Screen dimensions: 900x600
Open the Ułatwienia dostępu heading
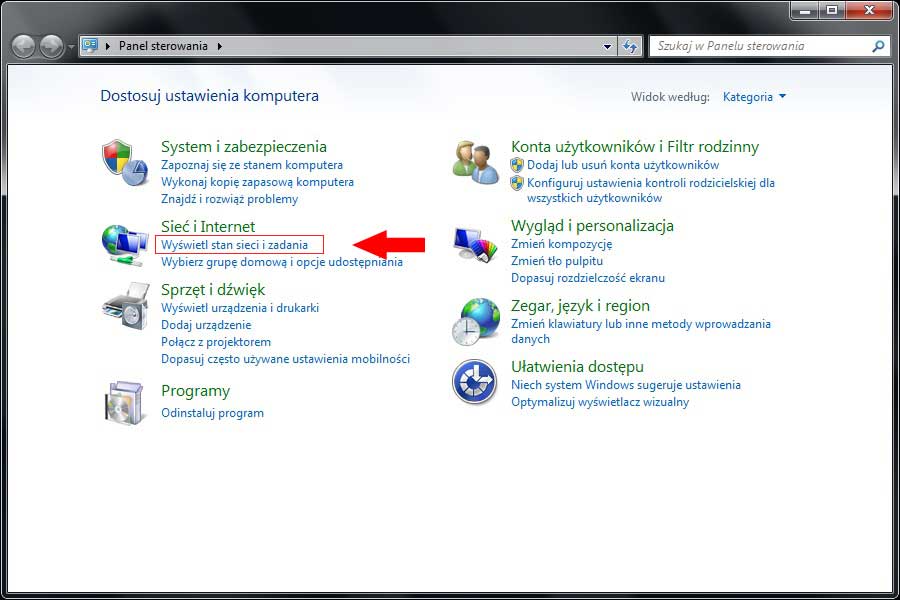pos(577,367)
